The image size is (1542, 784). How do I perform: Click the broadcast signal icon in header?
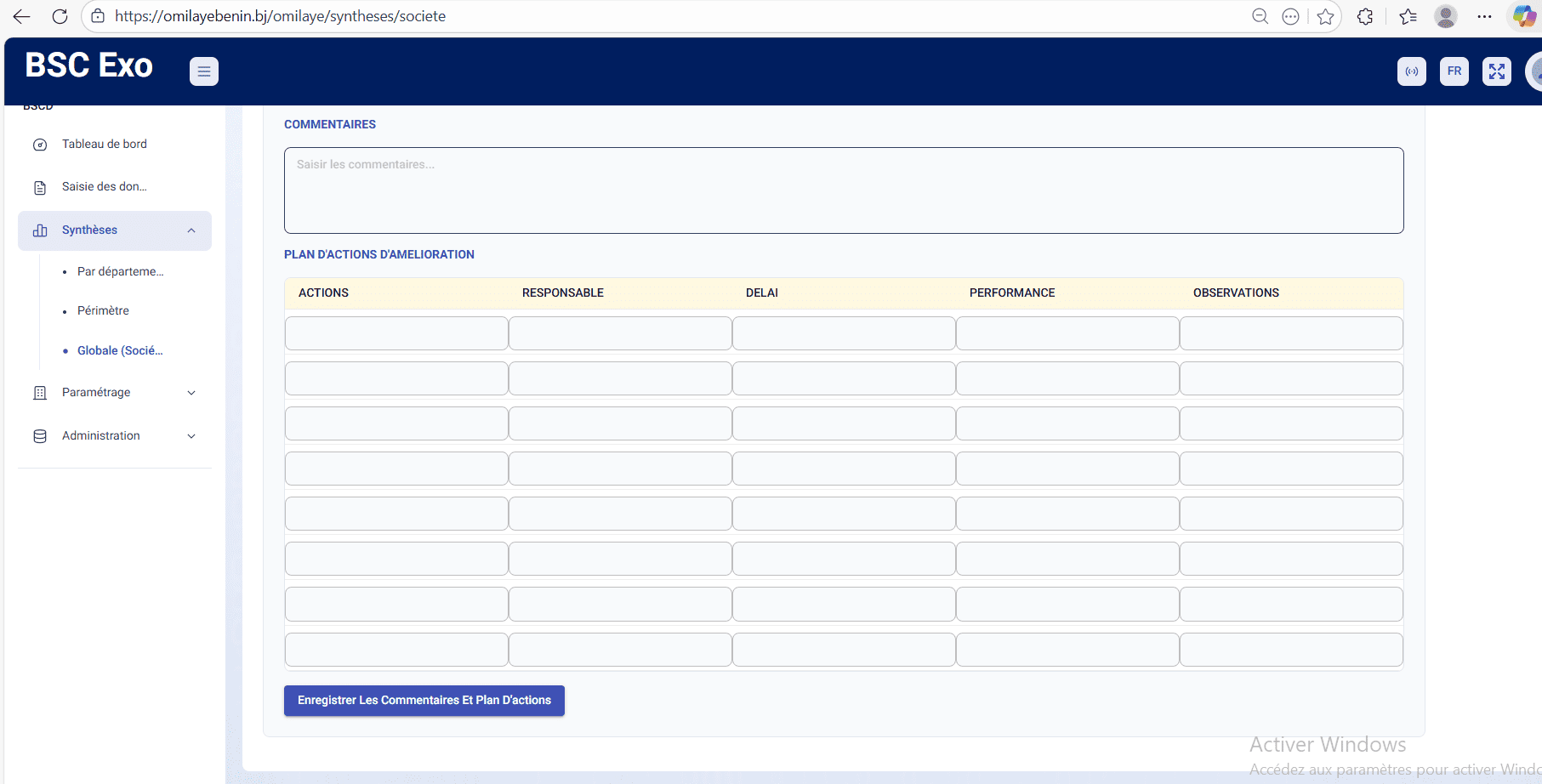(1412, 71)
